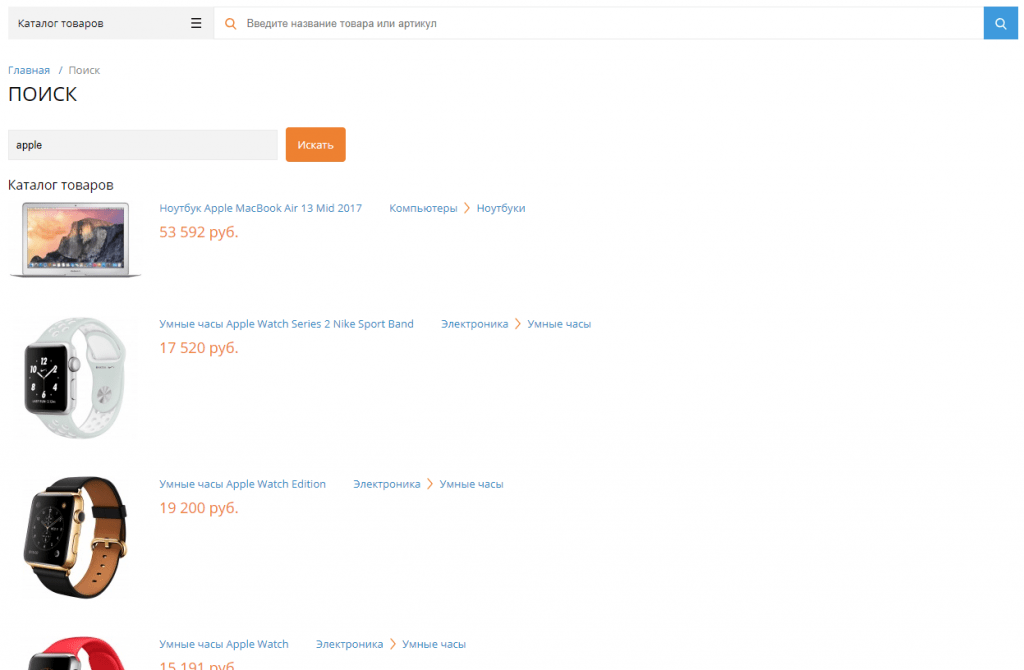Screen dimensions: 1024x670
Task: Click the MacBook Air product thumbnail
Action: tap(75, 240)
